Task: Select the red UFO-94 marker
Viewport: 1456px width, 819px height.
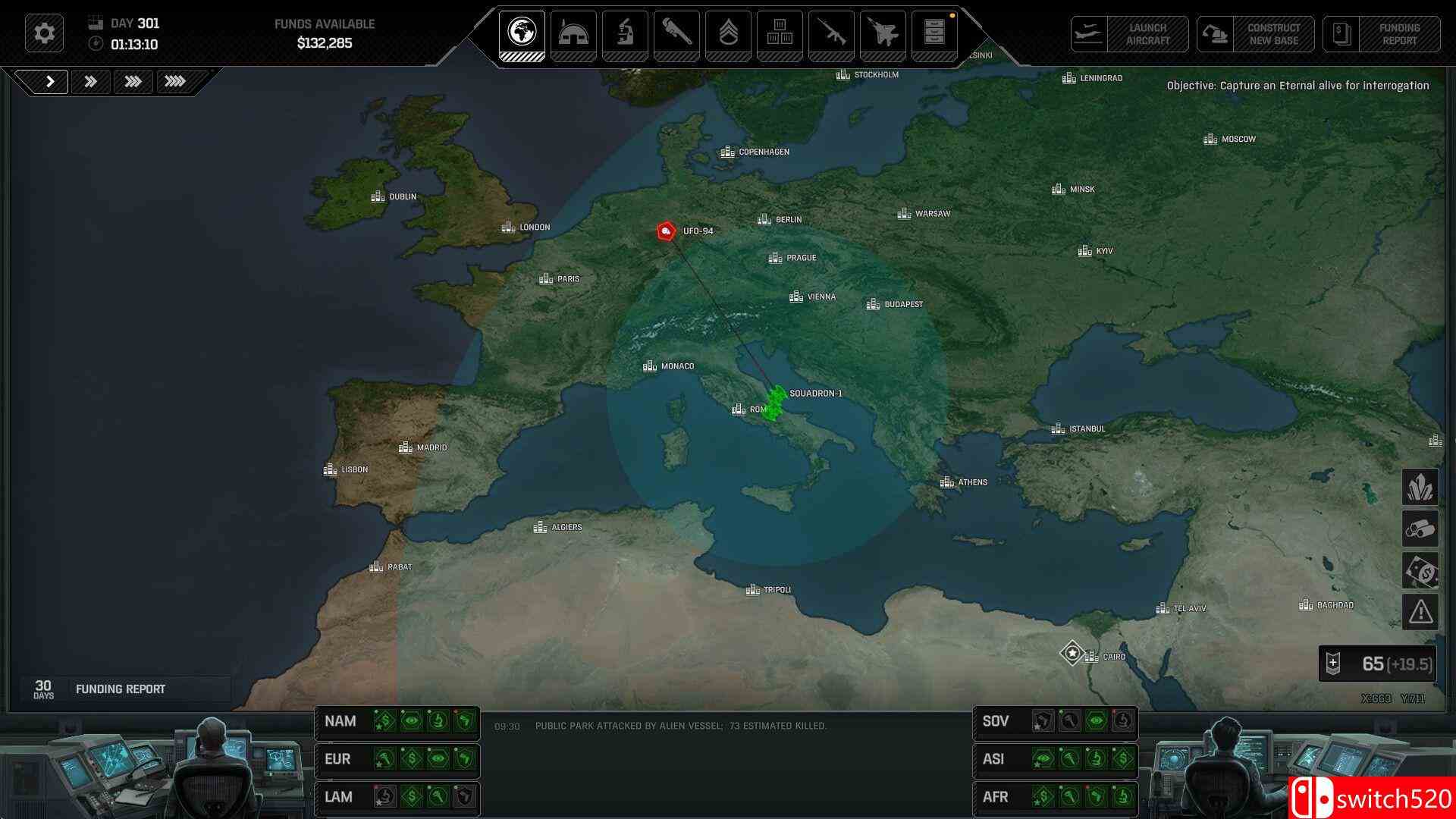Action: [666, 231]
